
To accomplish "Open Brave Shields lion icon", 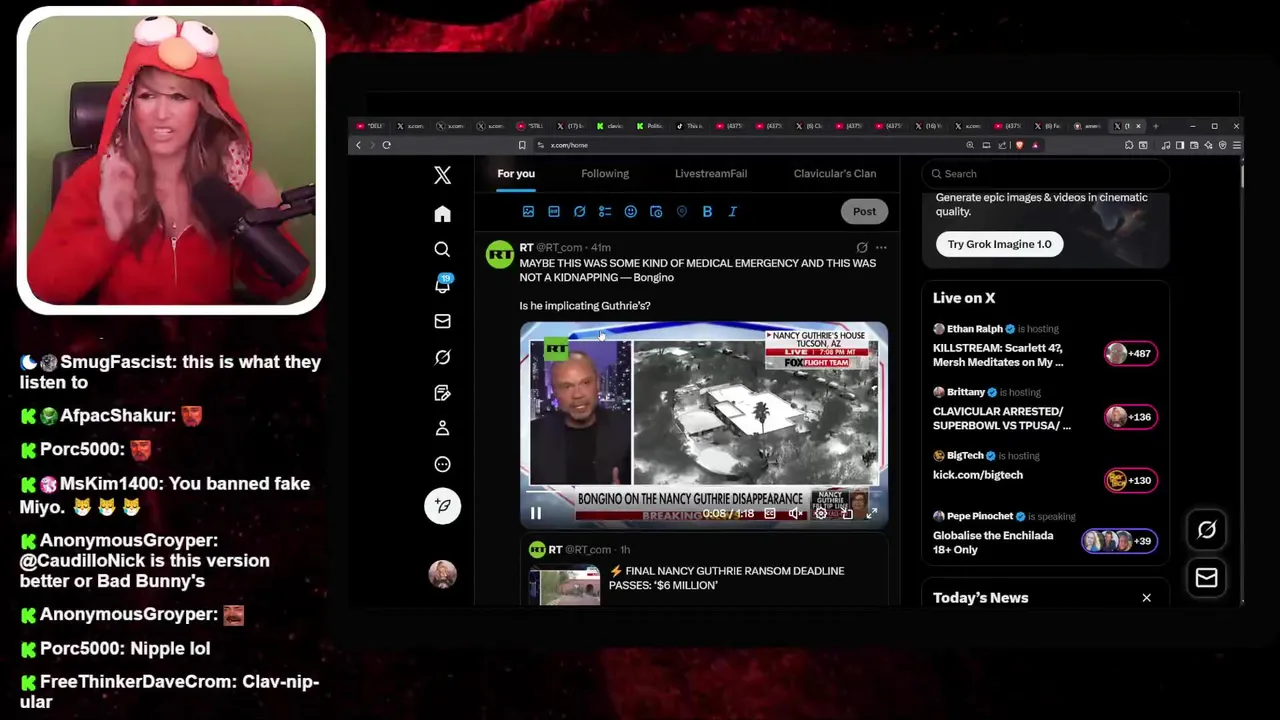I will point(1019,146).
